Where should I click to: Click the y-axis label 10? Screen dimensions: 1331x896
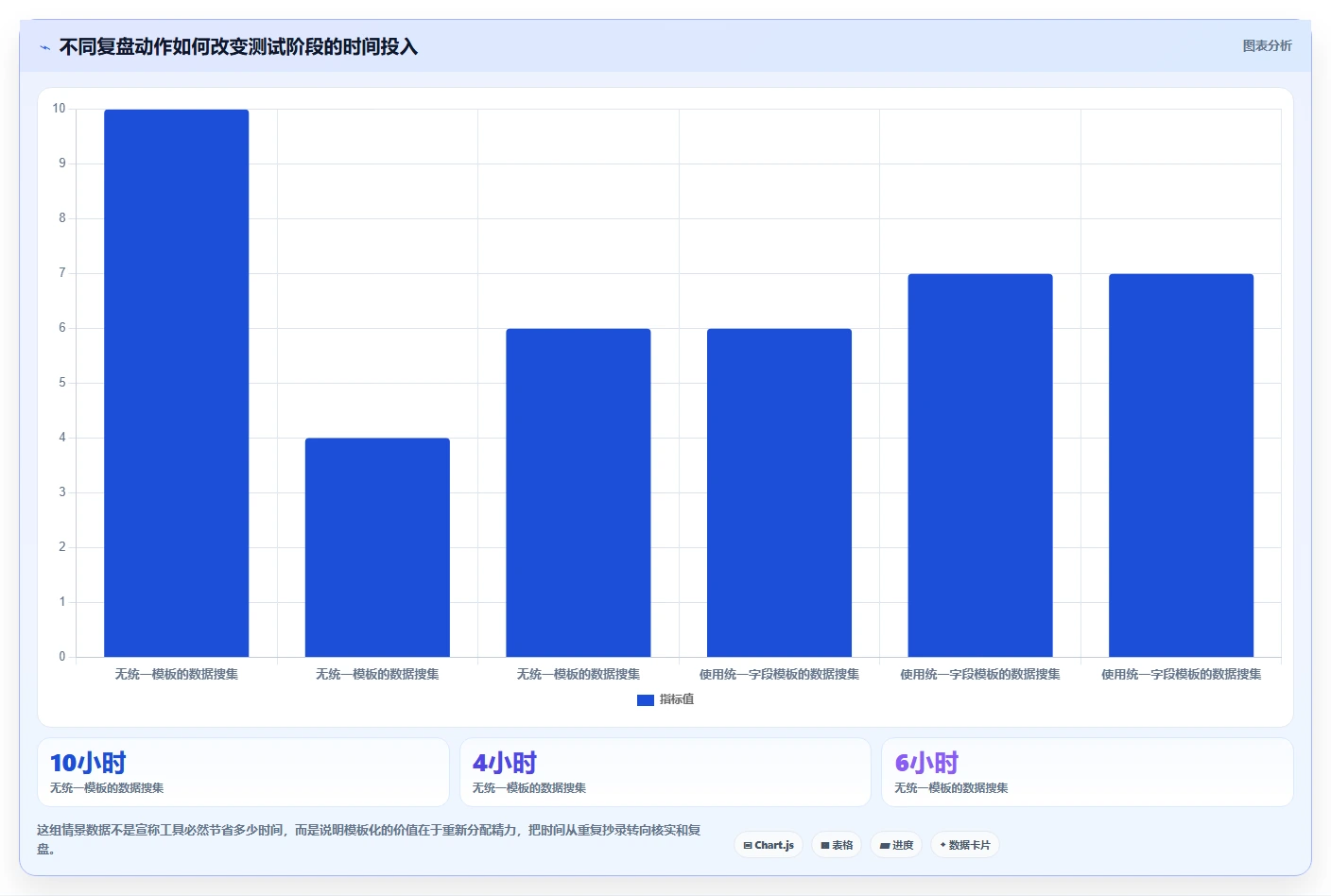pos(59,109)
